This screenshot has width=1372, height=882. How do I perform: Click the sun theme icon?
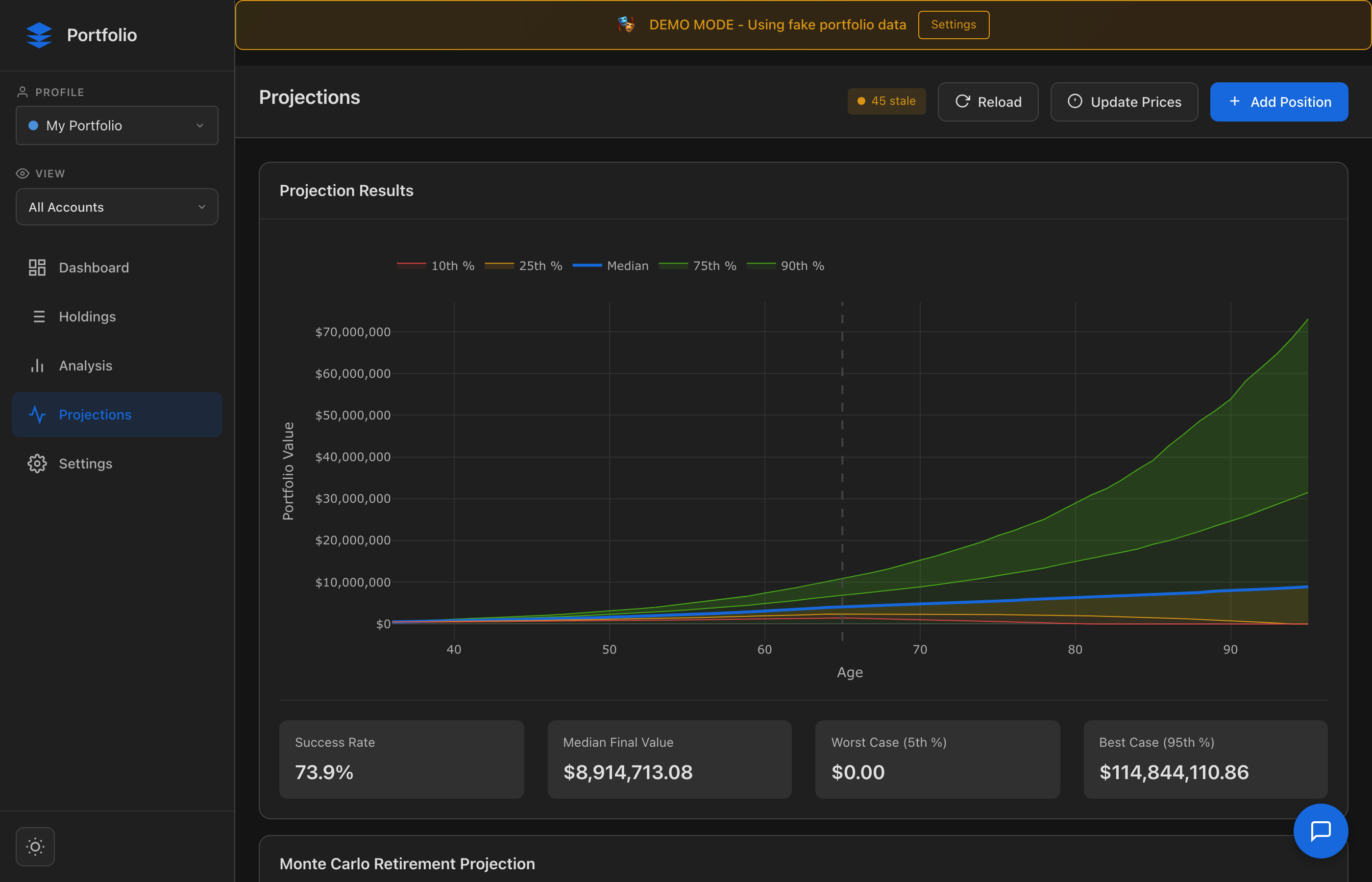[x=35, y=847]
